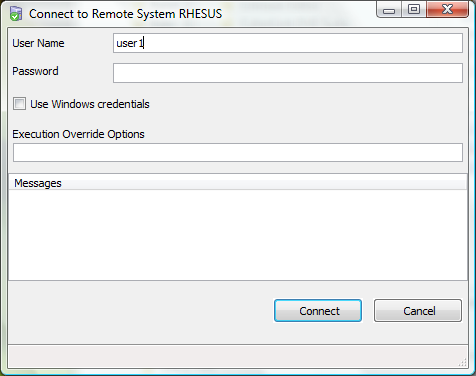Screen dimensions: 476x376
Task: Focus the User Name input field
Action: tap(288, 43)
